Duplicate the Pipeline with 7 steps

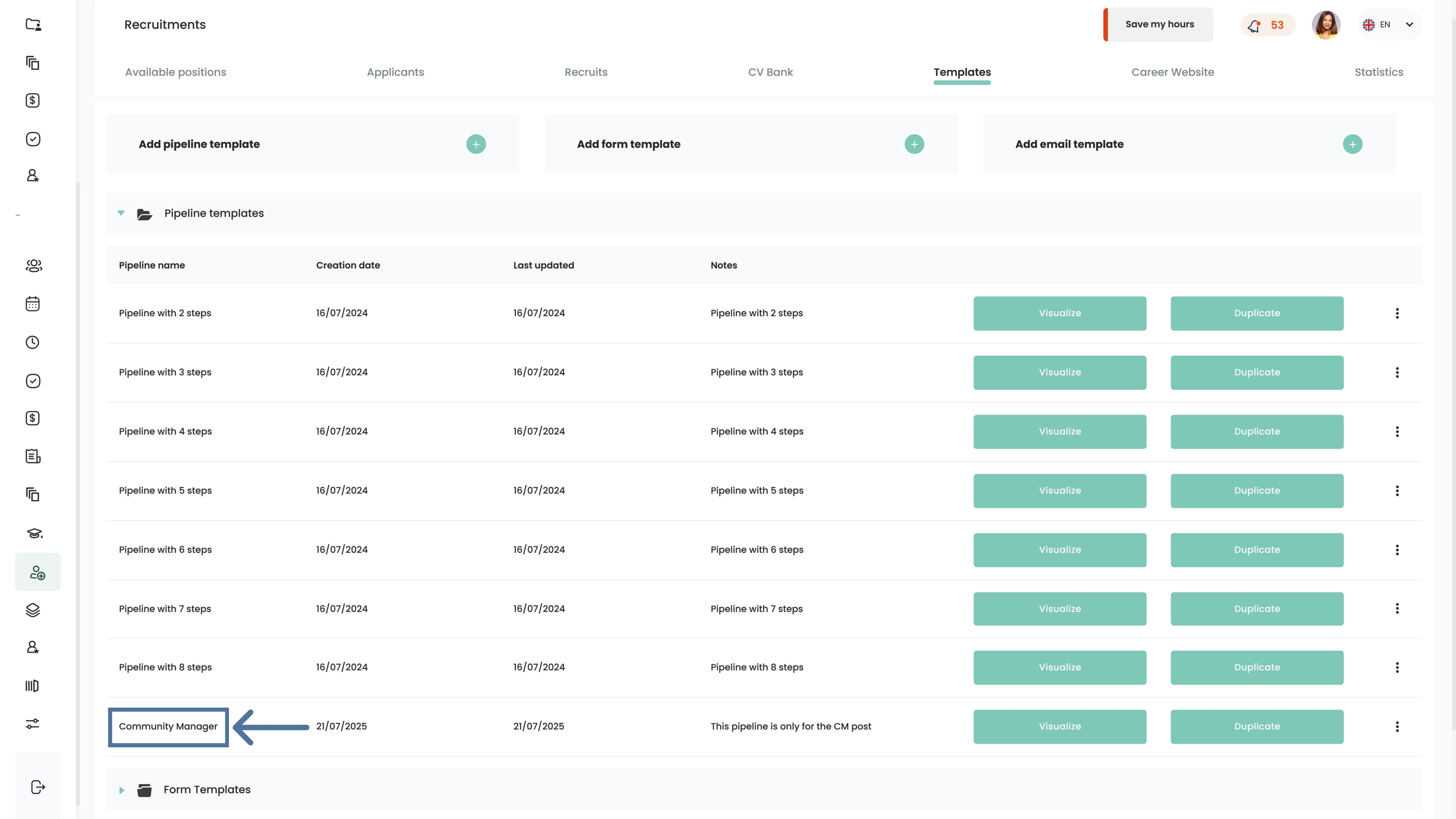point(1257,609)
